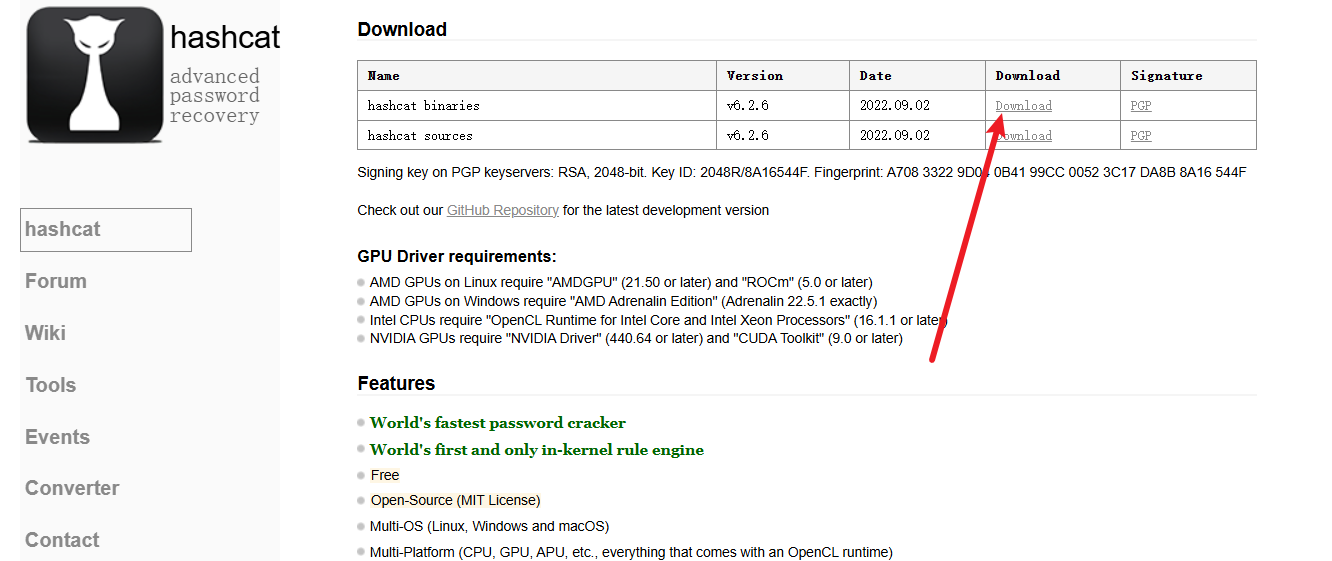
Task: Click the AMD GPUs on Windows requirement
Action: (x=623, y=301)
